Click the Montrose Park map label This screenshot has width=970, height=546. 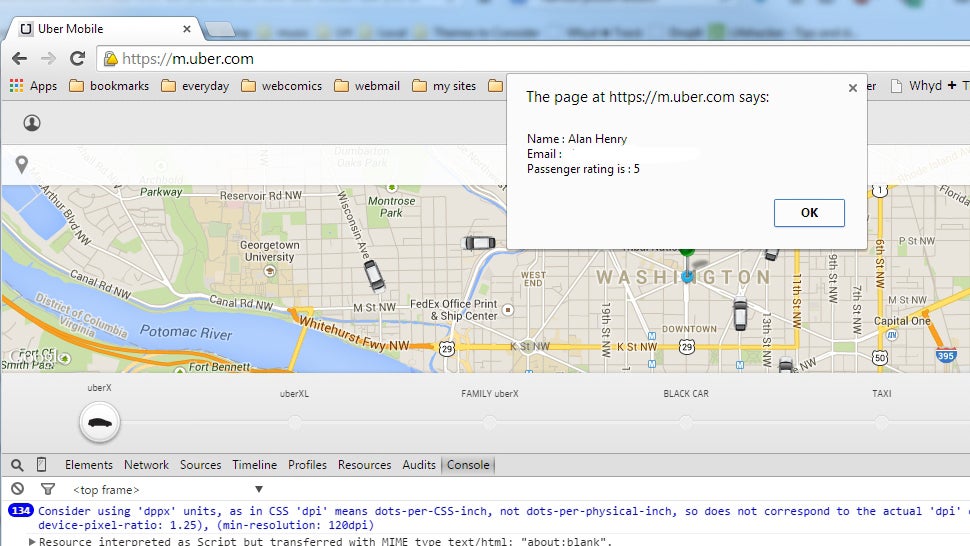point(392,207)
